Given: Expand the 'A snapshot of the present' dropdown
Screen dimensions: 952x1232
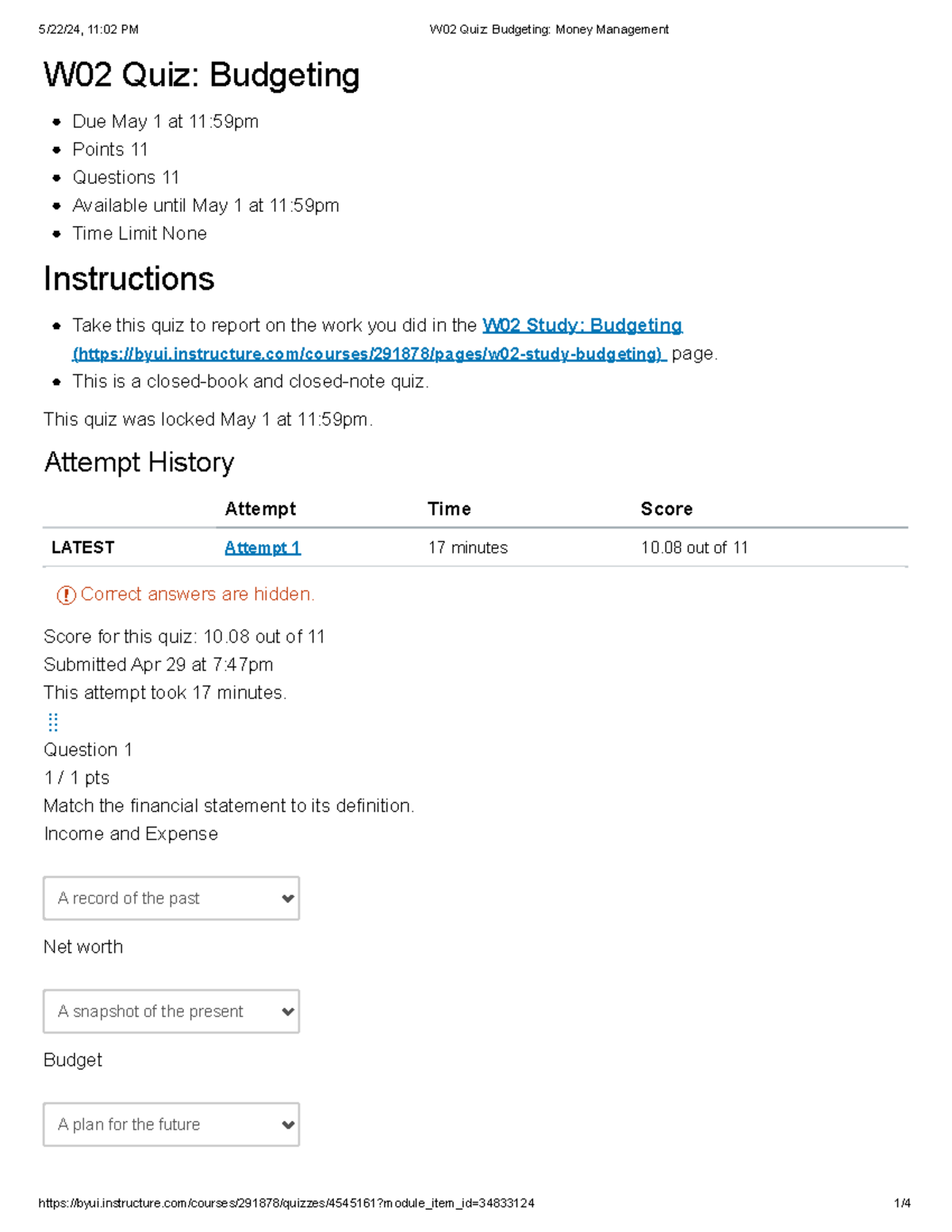Looking at the screenshot, I should (171, 1011).
